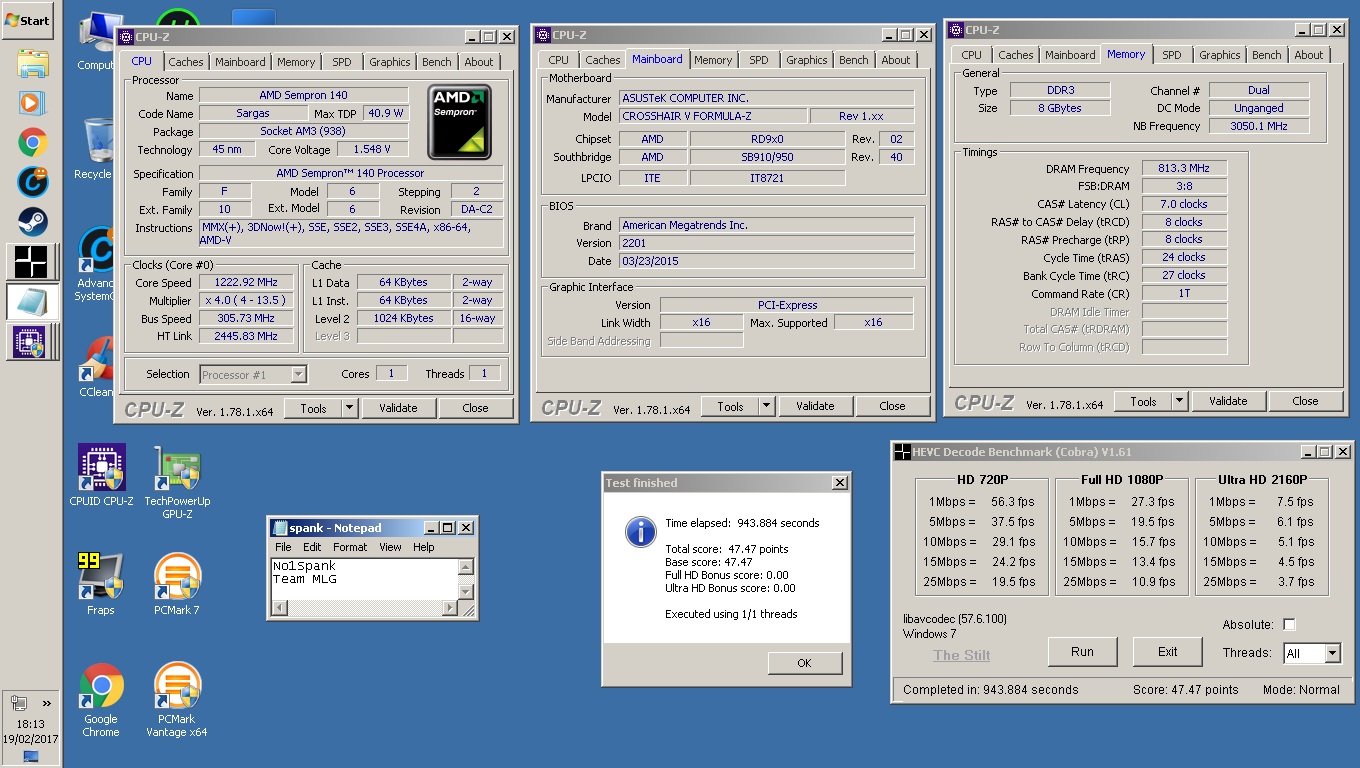Click Close button in Memory CPU-Z window
This screenshot has height=768, width=1360.
[x=1305, y=401]
